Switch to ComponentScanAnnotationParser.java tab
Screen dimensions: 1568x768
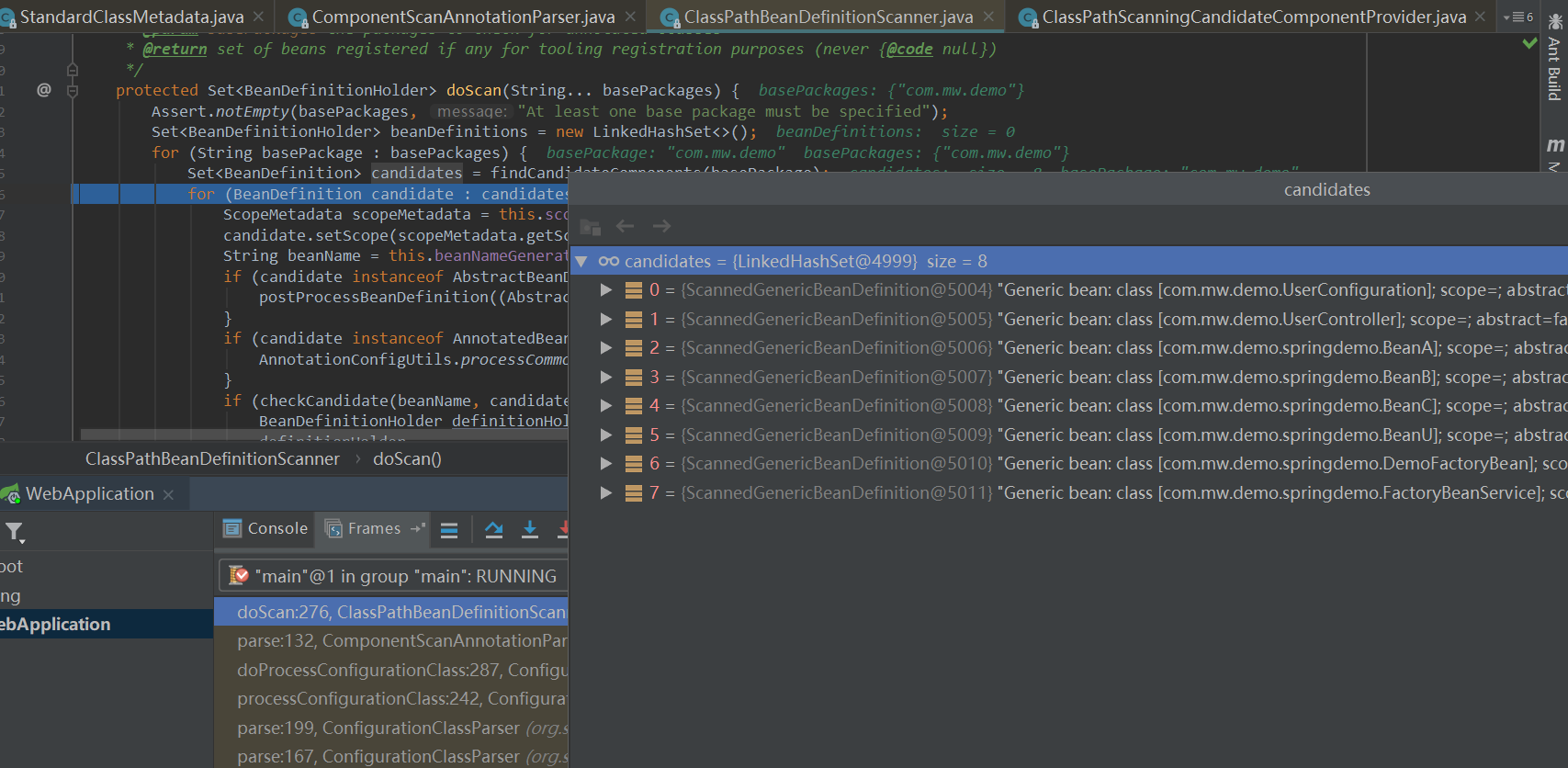click(463, 17)
